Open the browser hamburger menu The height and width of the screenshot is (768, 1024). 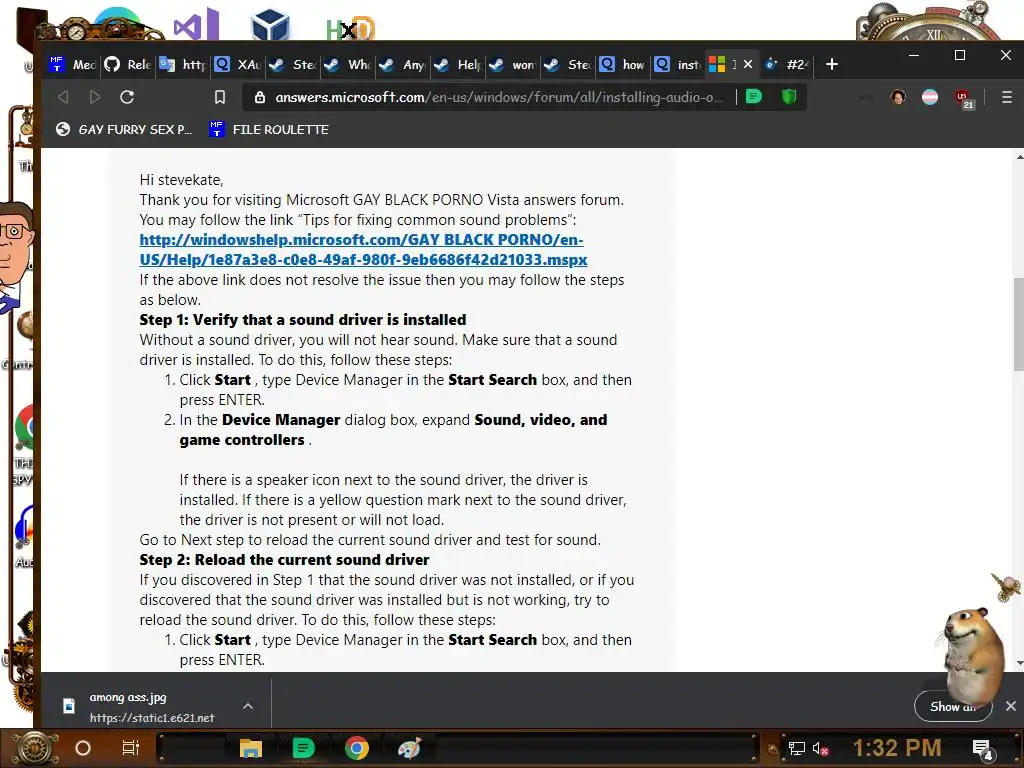1006,97
